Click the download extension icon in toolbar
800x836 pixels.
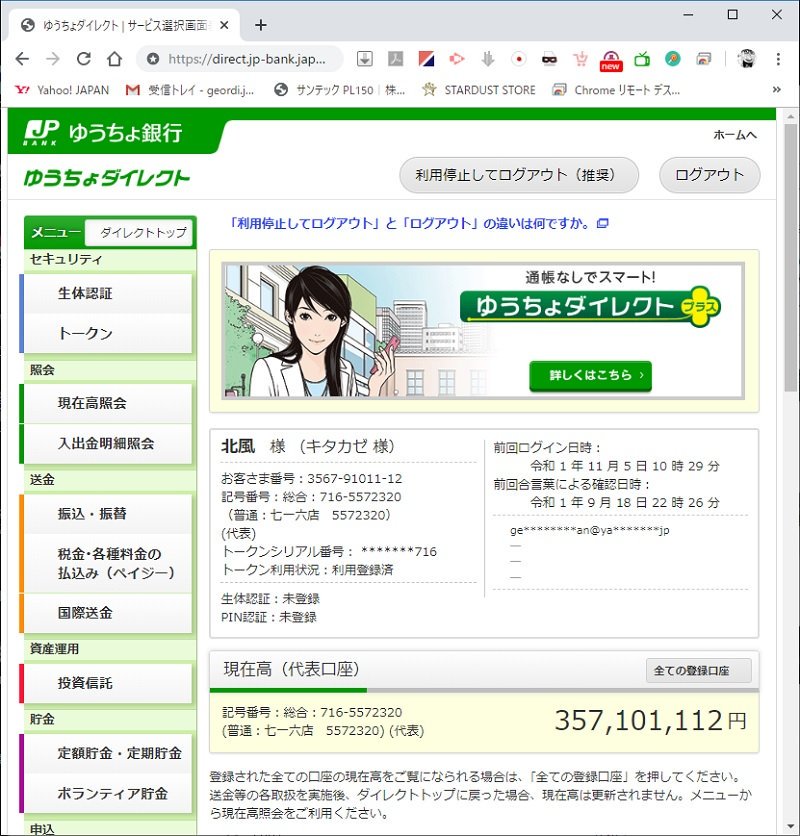click(365, 59)
